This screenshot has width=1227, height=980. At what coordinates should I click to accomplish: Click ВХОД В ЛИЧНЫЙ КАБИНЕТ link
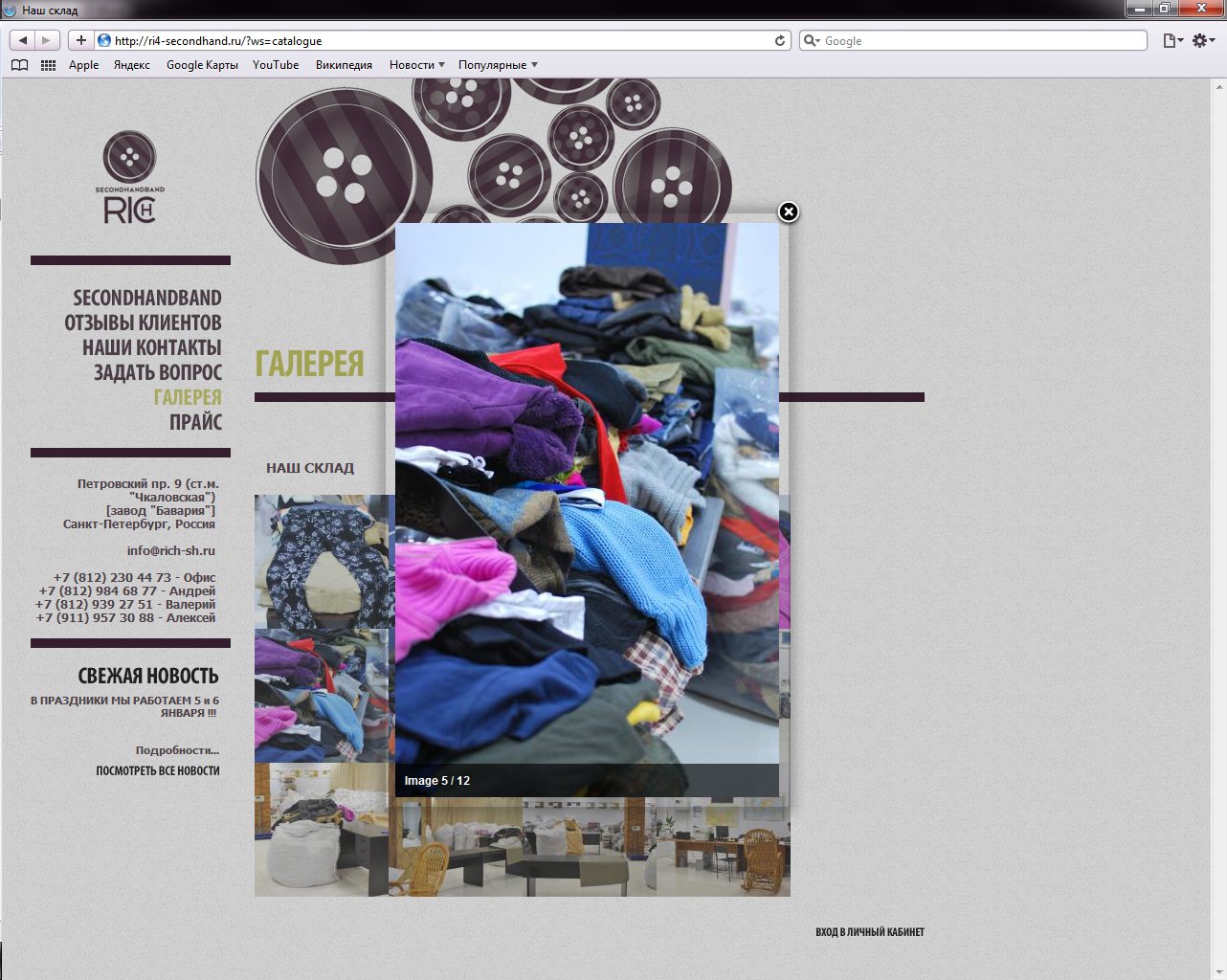(870, 931)
